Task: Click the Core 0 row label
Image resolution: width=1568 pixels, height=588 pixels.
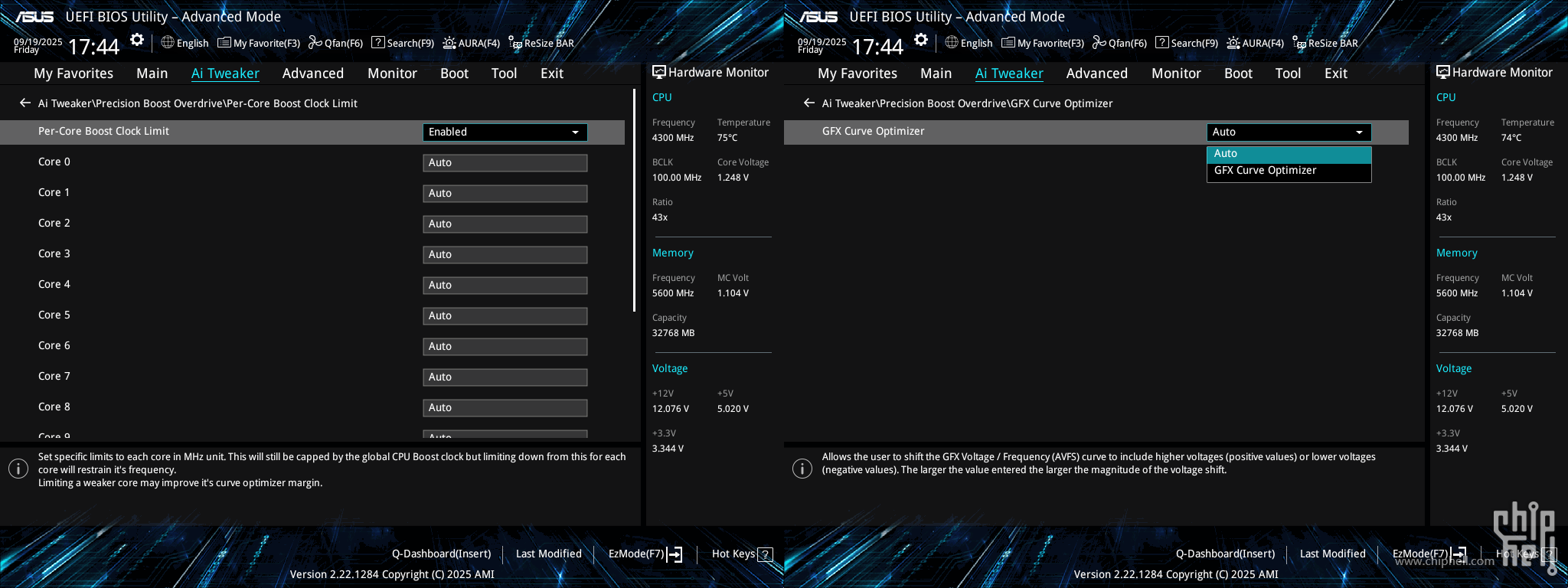Action: (54, 162)
